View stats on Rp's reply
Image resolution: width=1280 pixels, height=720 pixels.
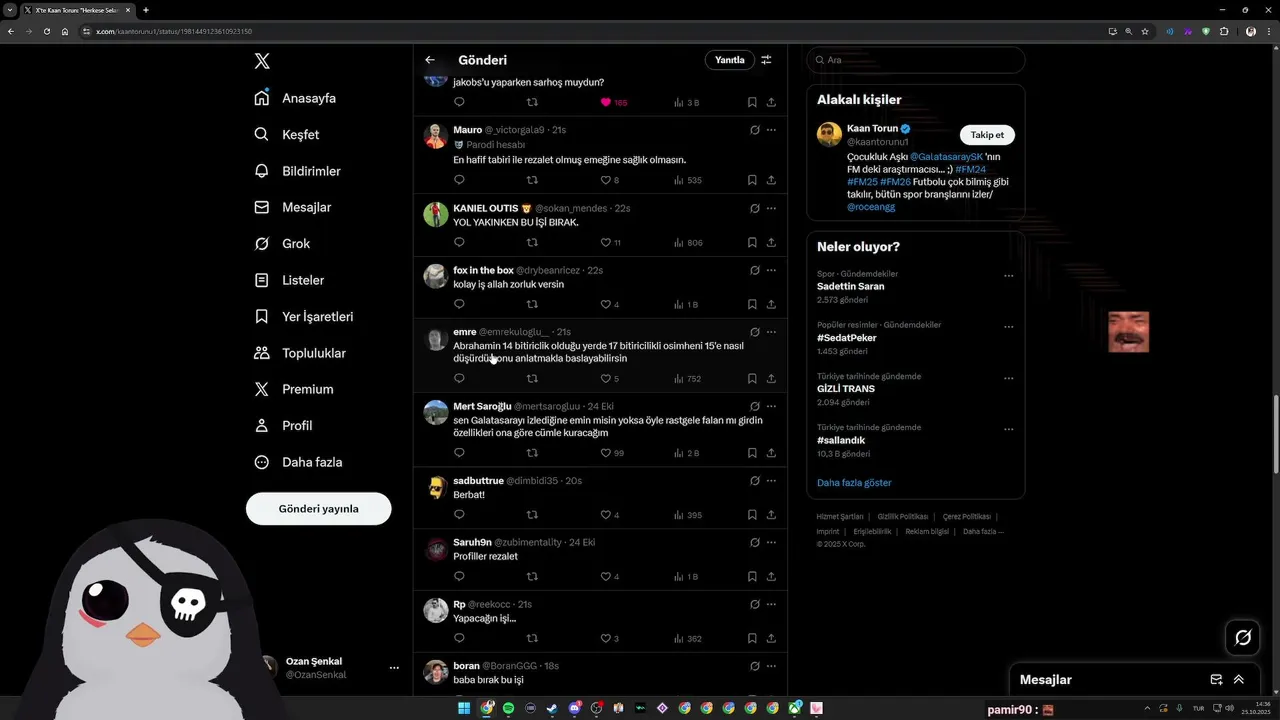pyautogui.click(x=688, y=638)
